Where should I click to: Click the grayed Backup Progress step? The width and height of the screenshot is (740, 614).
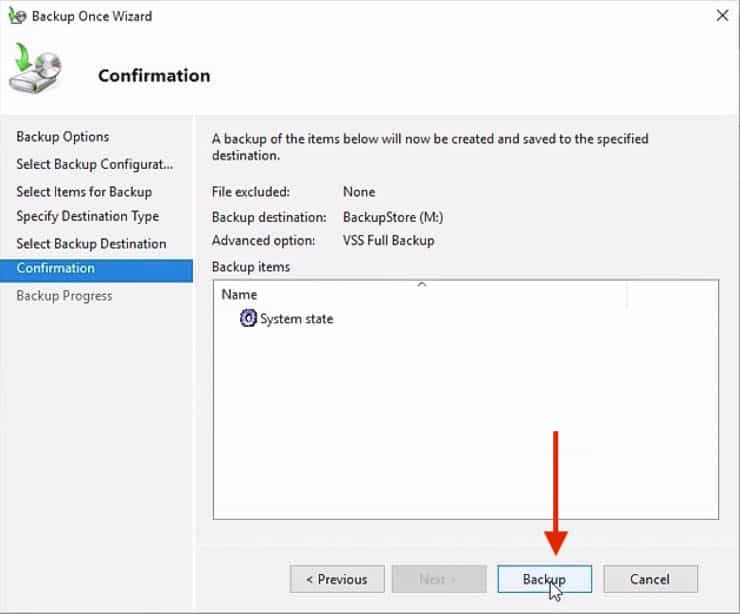[64, 296]
